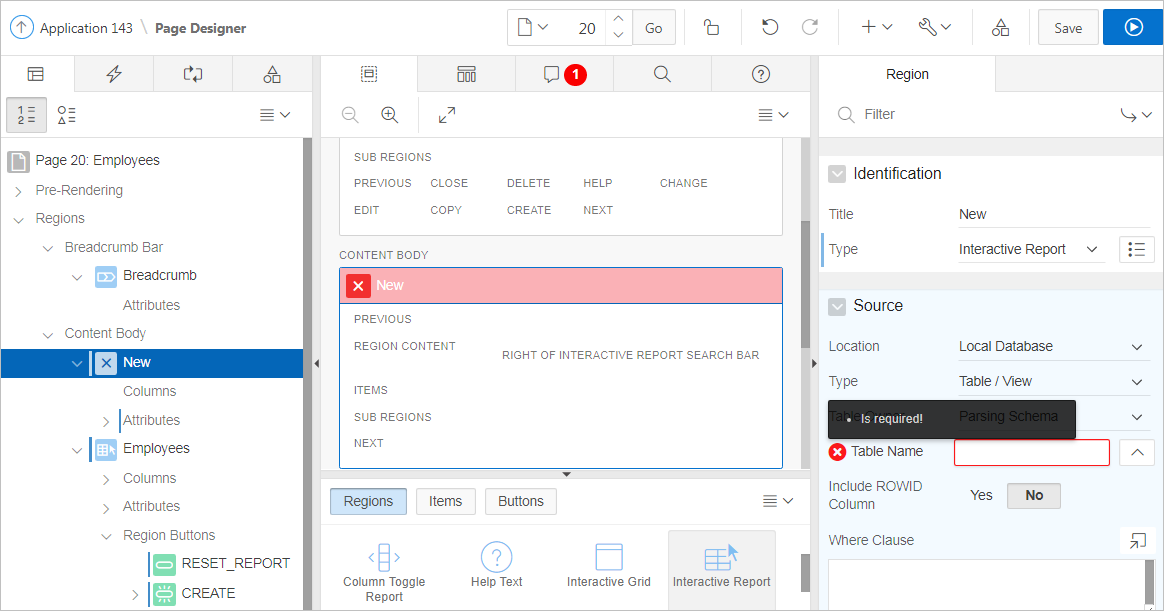Click the Undo arrow in toolbar
Image resolution: width=1164 pixels, height=611 pixels.
(x=769, y=28)
